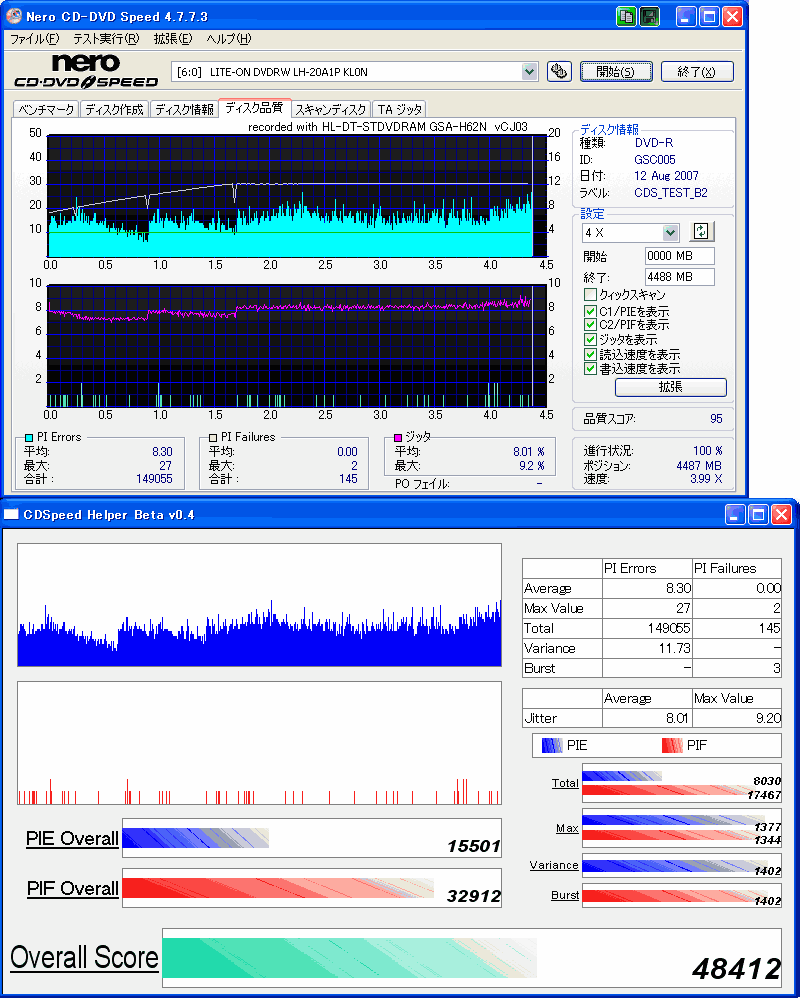Click the Nero CD-DVD Speed title bar icon
The height and width of the screenshot is (998, 800).
[x=13, y=15]
